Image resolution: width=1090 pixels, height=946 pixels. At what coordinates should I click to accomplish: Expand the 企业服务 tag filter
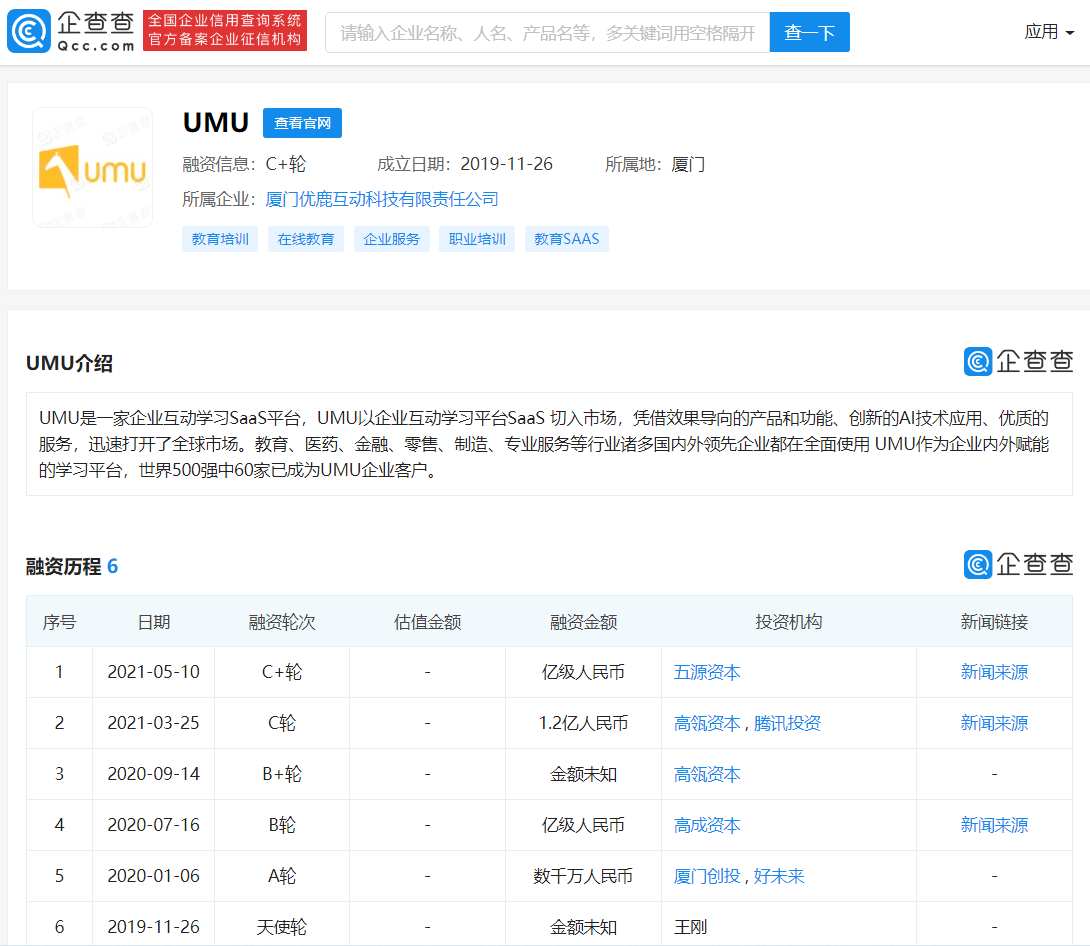pos(391,239)
